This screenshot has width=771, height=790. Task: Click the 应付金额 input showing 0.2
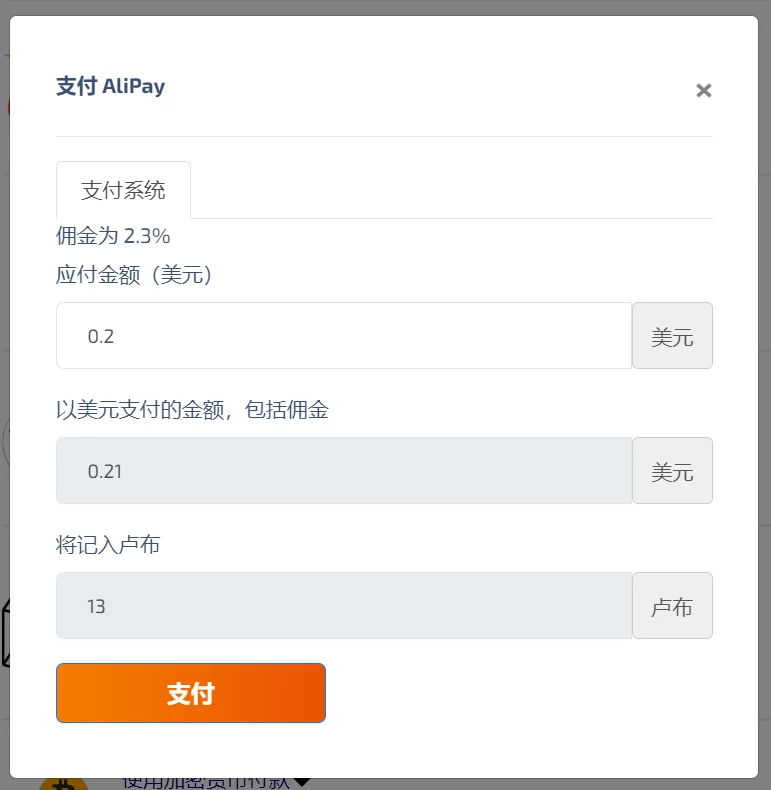(x=344, y=336)
